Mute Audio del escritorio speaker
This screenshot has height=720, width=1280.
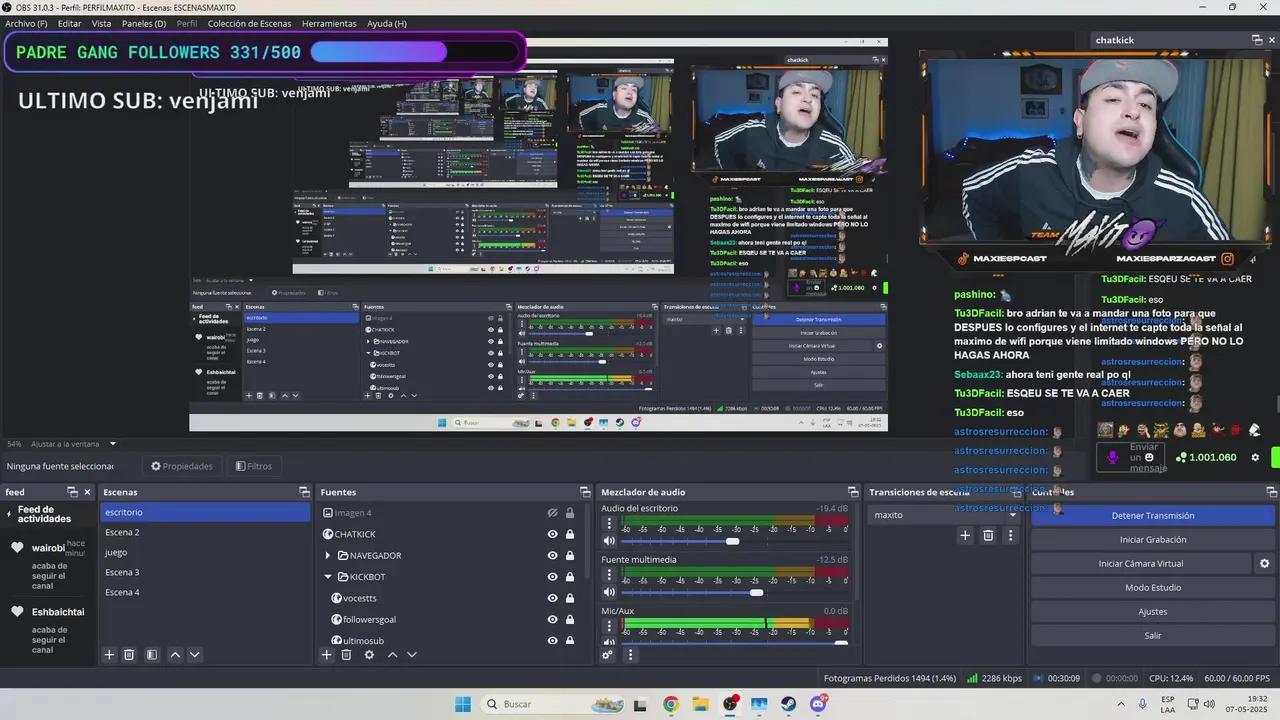[609, 541]
